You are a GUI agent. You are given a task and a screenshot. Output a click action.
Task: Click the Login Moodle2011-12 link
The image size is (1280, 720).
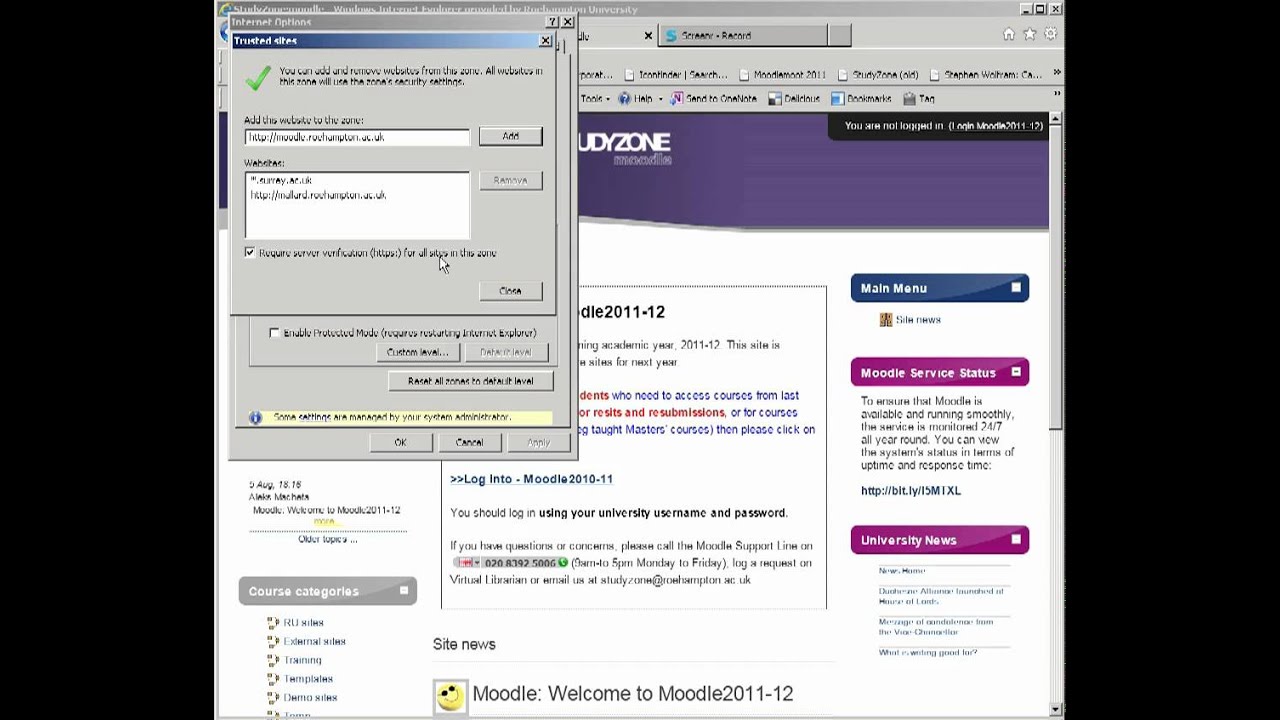995,126
